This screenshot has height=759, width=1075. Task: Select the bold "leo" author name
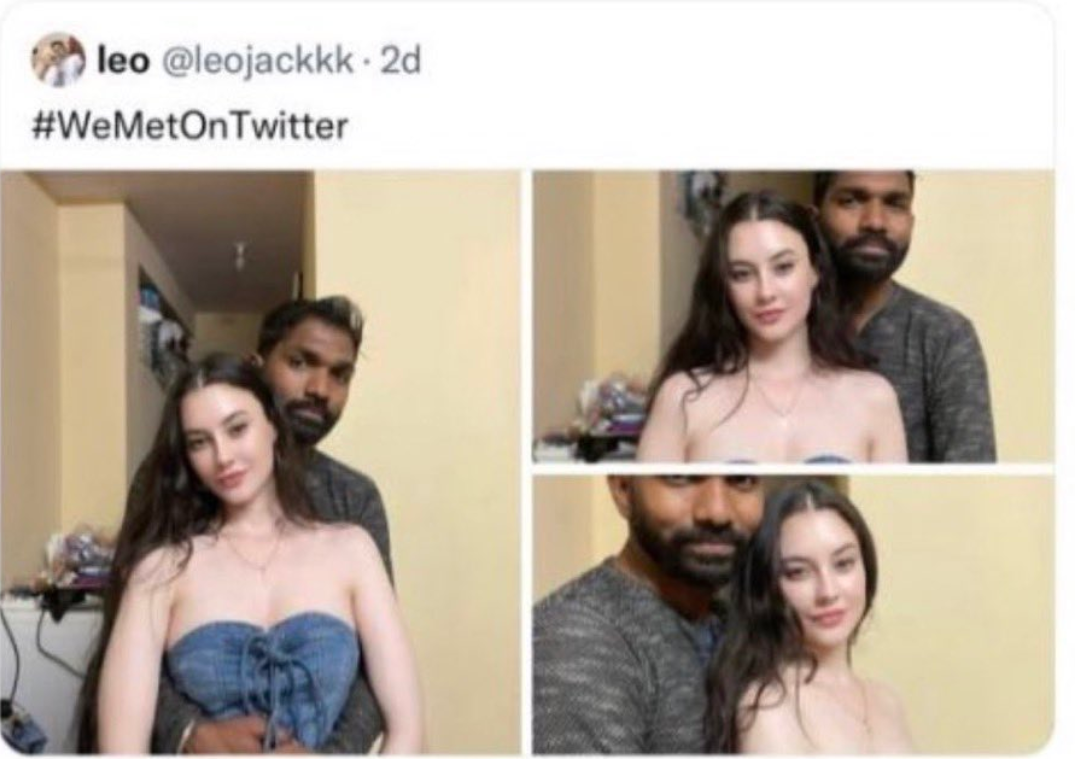123,62
